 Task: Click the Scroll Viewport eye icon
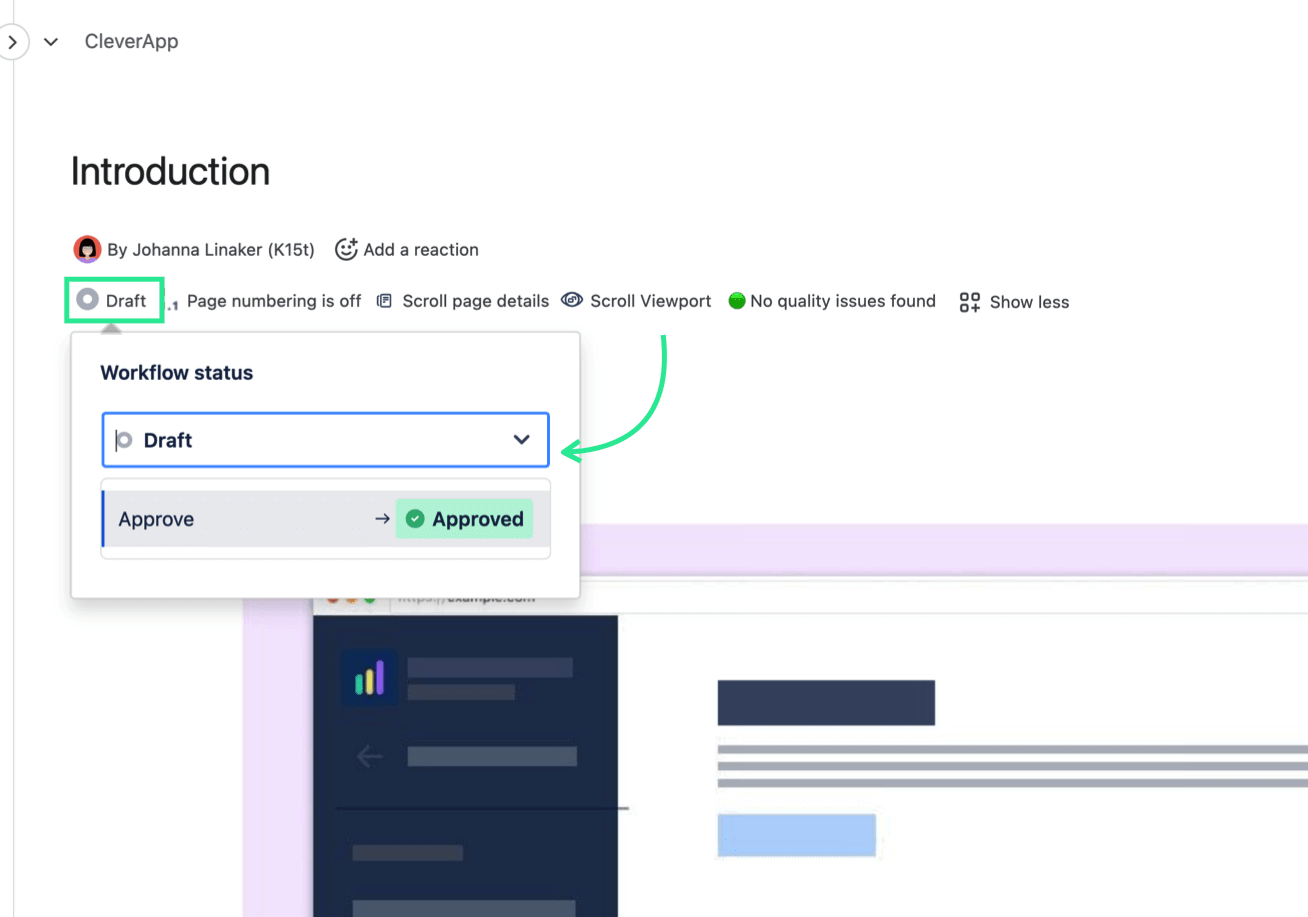[572, 300]
